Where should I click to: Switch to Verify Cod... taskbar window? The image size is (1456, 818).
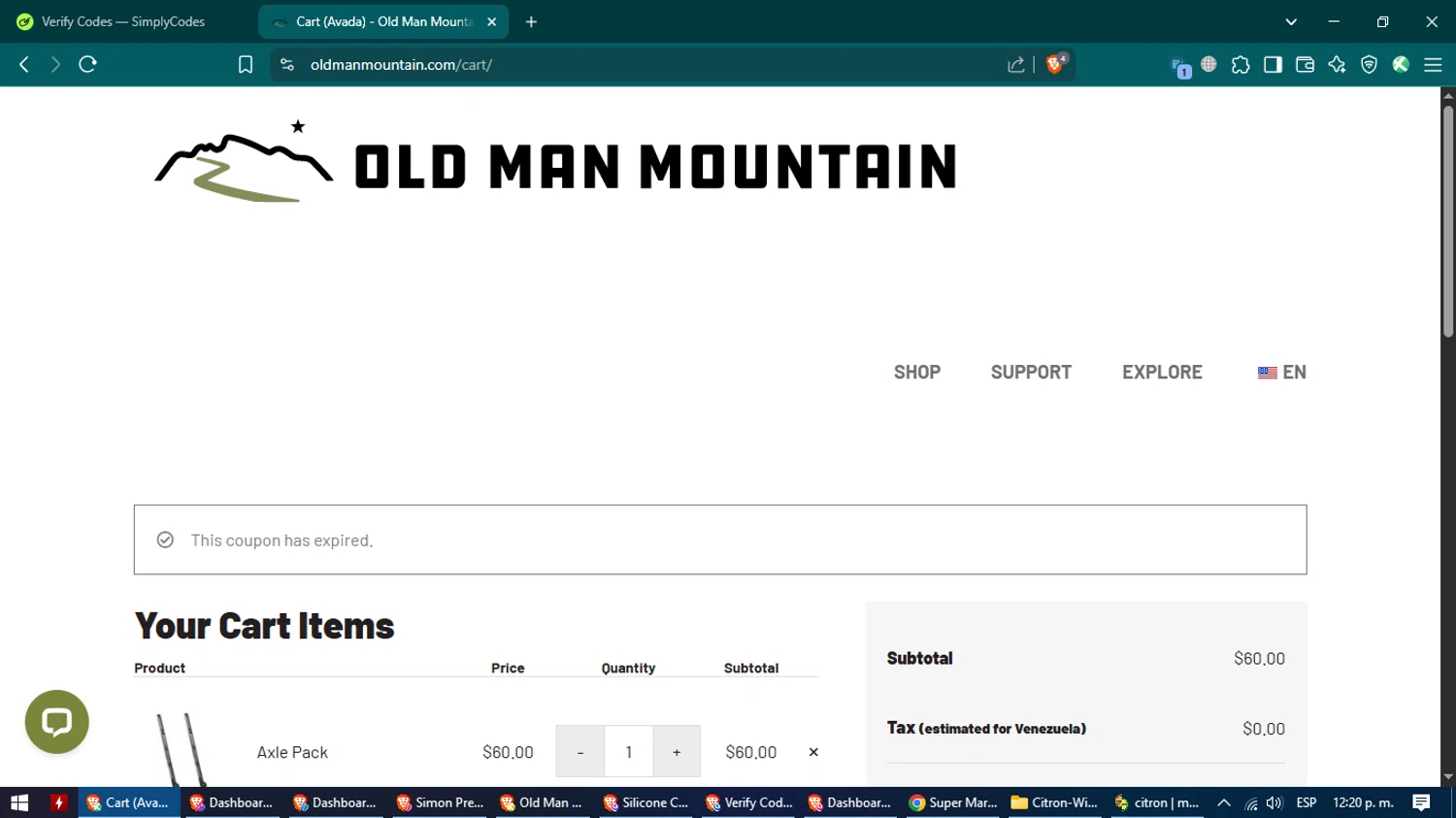tap(748, 802)
